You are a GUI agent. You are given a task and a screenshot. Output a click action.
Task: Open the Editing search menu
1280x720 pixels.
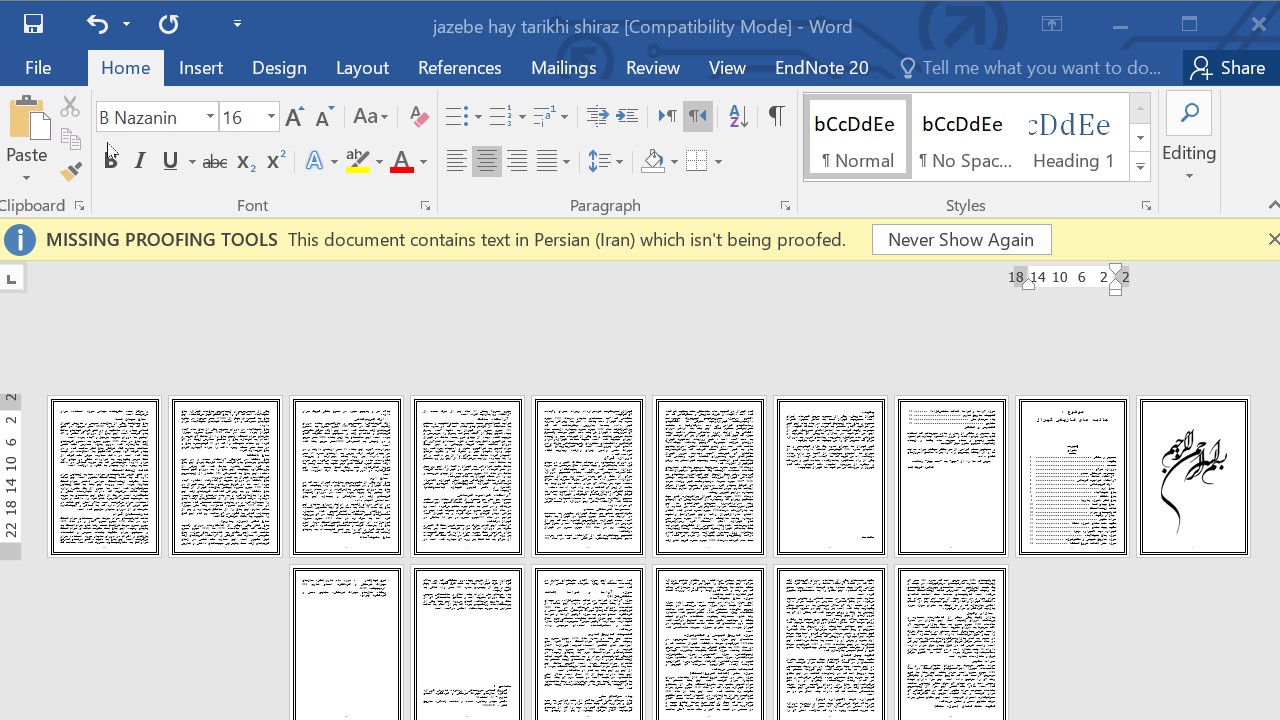1188,138
